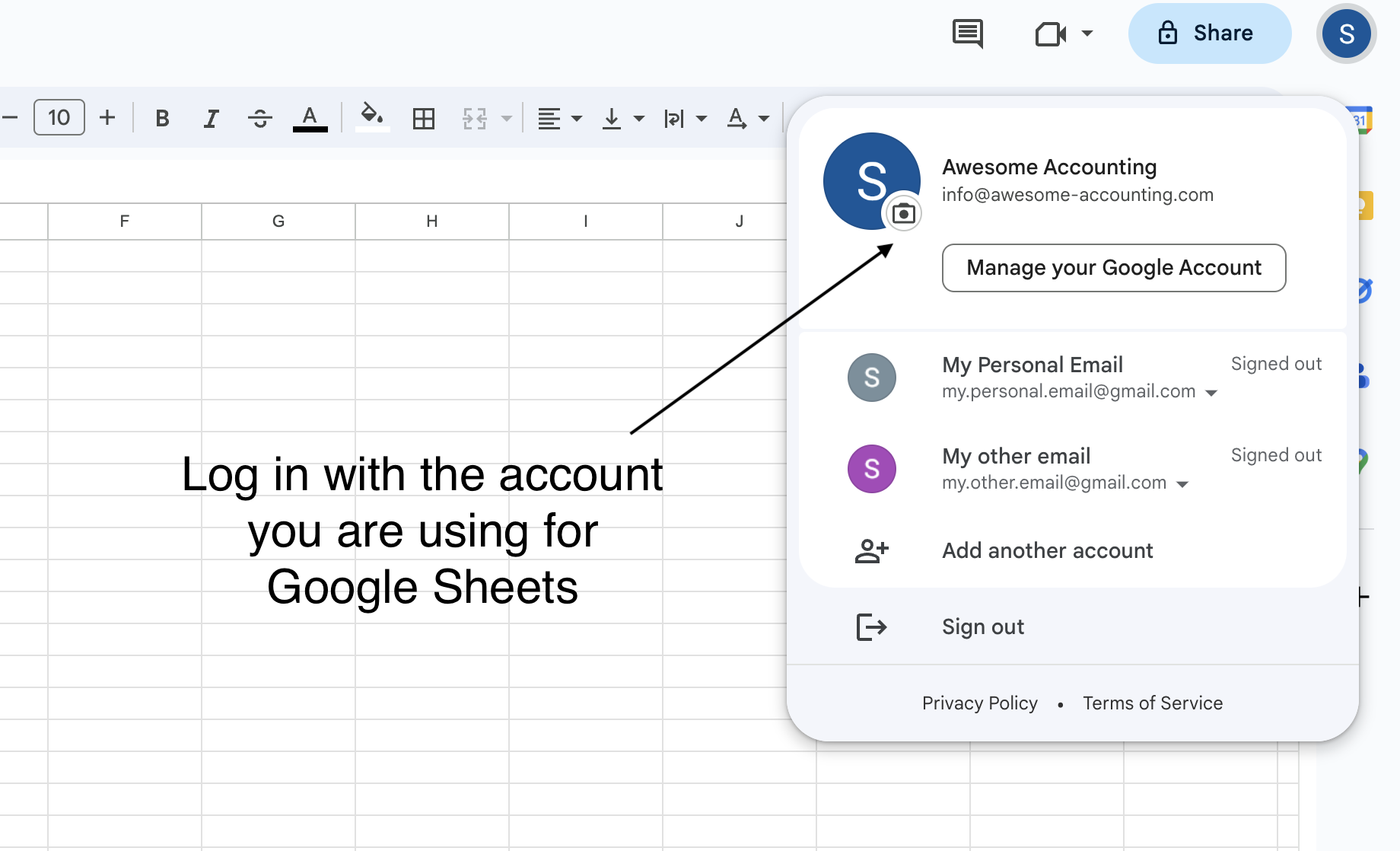This screenshot has width=1400, height=851.
Task: Switch to the My other email account
Action: (1073, 469)
